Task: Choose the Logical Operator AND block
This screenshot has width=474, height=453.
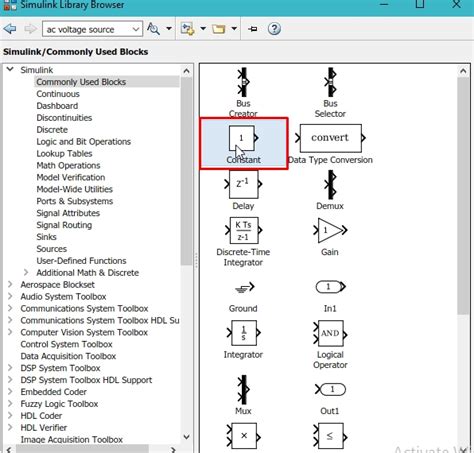Action: tap(330, 333)
